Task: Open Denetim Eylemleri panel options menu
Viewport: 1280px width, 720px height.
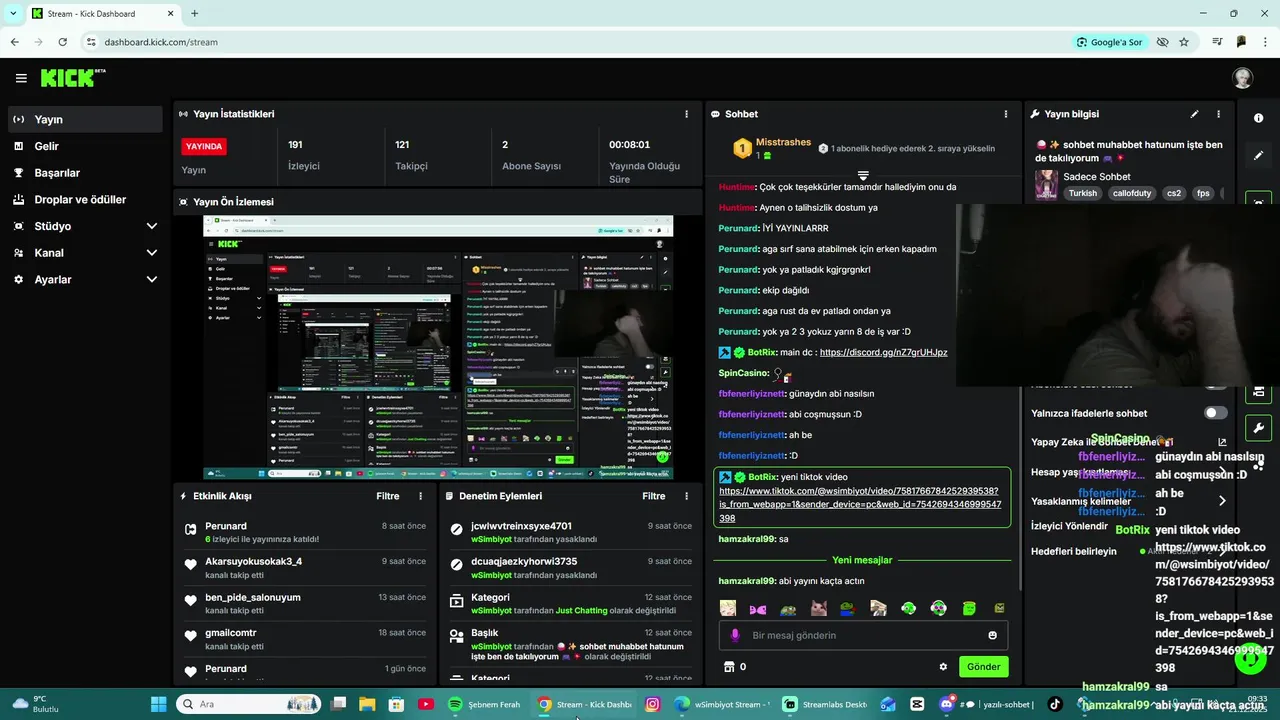Action: [686, 496]
